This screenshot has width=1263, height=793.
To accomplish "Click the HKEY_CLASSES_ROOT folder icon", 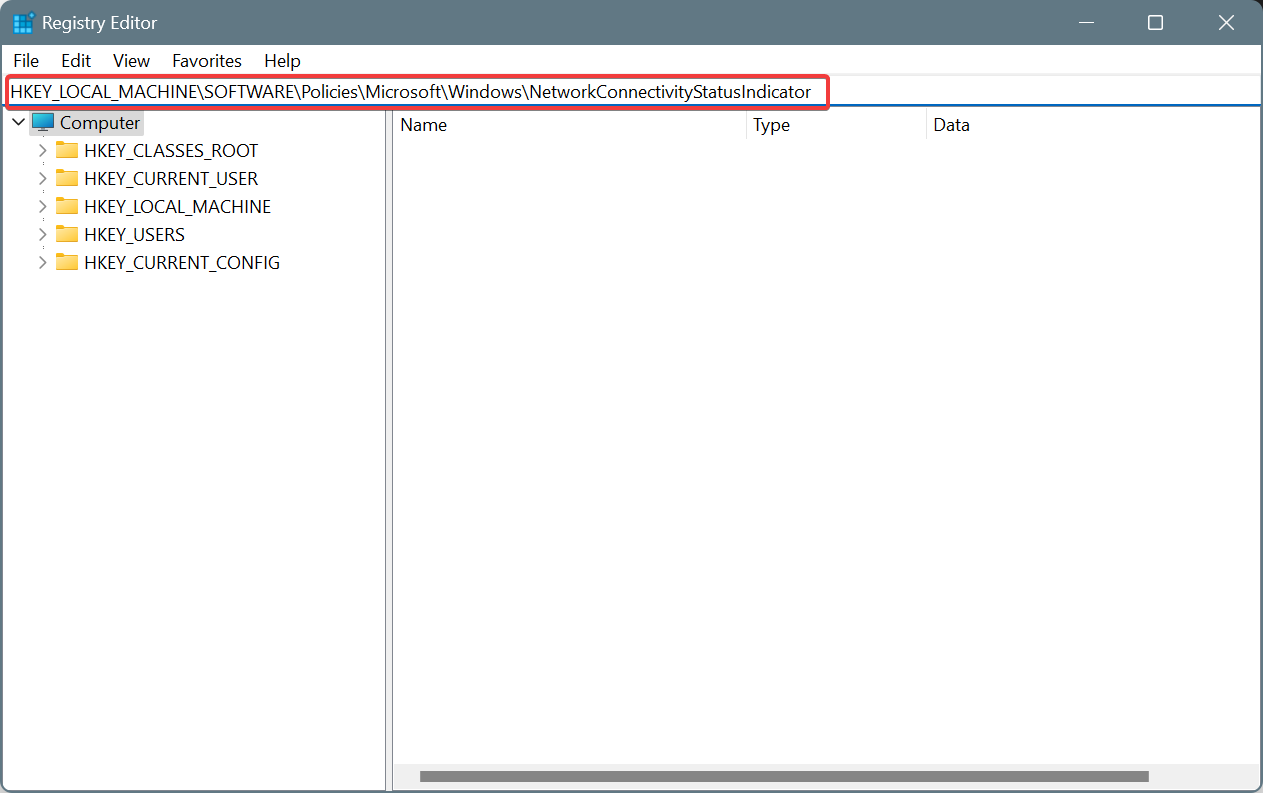I will point(67,150).
